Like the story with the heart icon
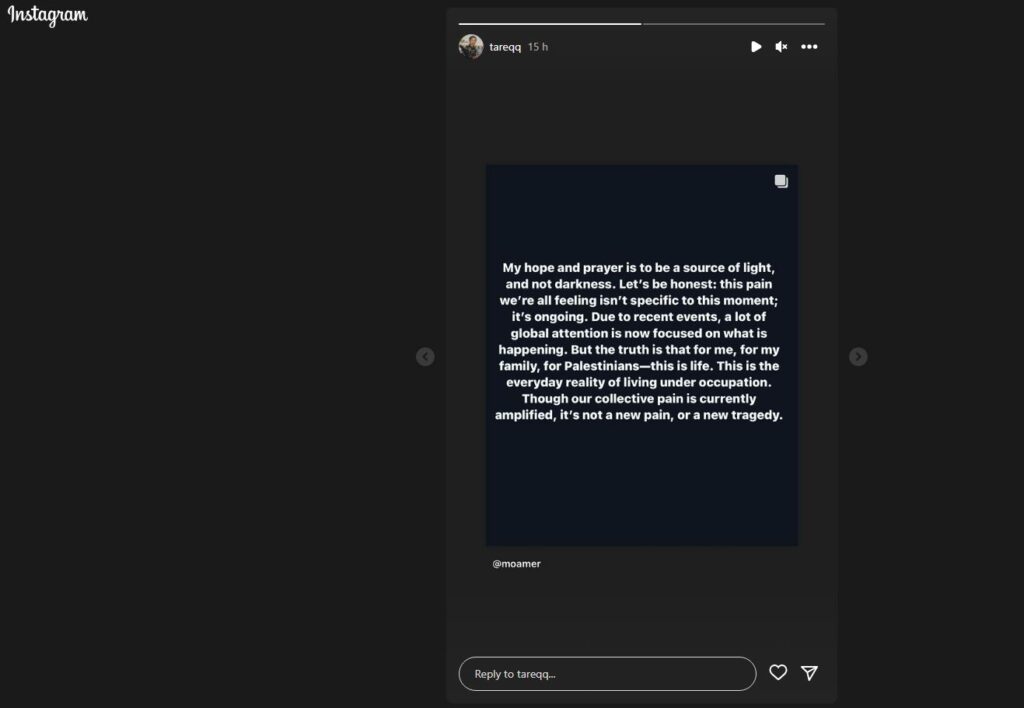Screen dimensions: 1024x708 pos(778,672)
